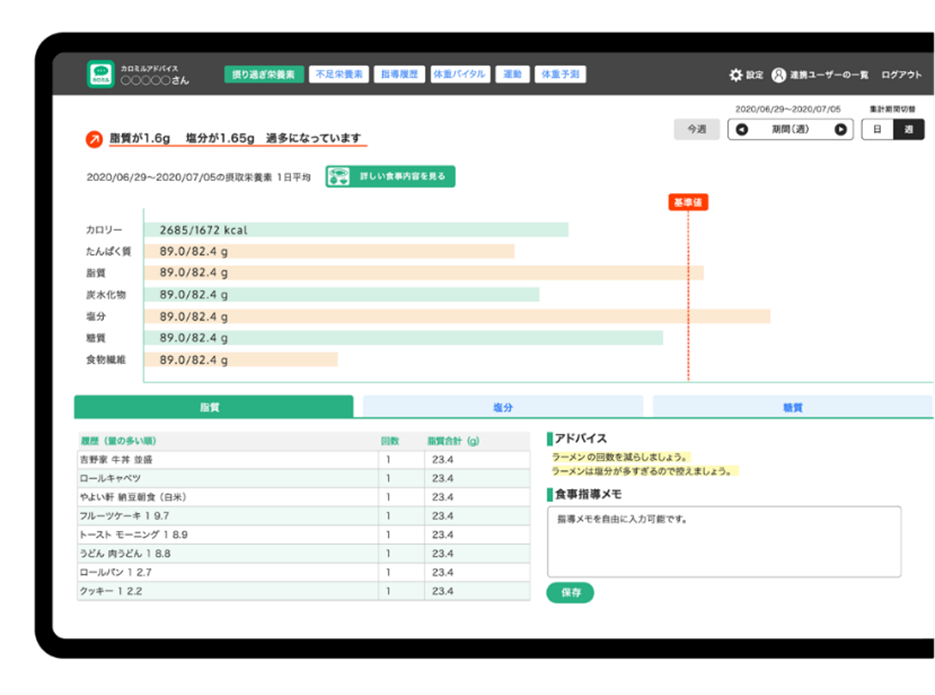Screen dimensions: 935x695
Task: Go to next week with right arrow
Action: [x=840, y=129]
